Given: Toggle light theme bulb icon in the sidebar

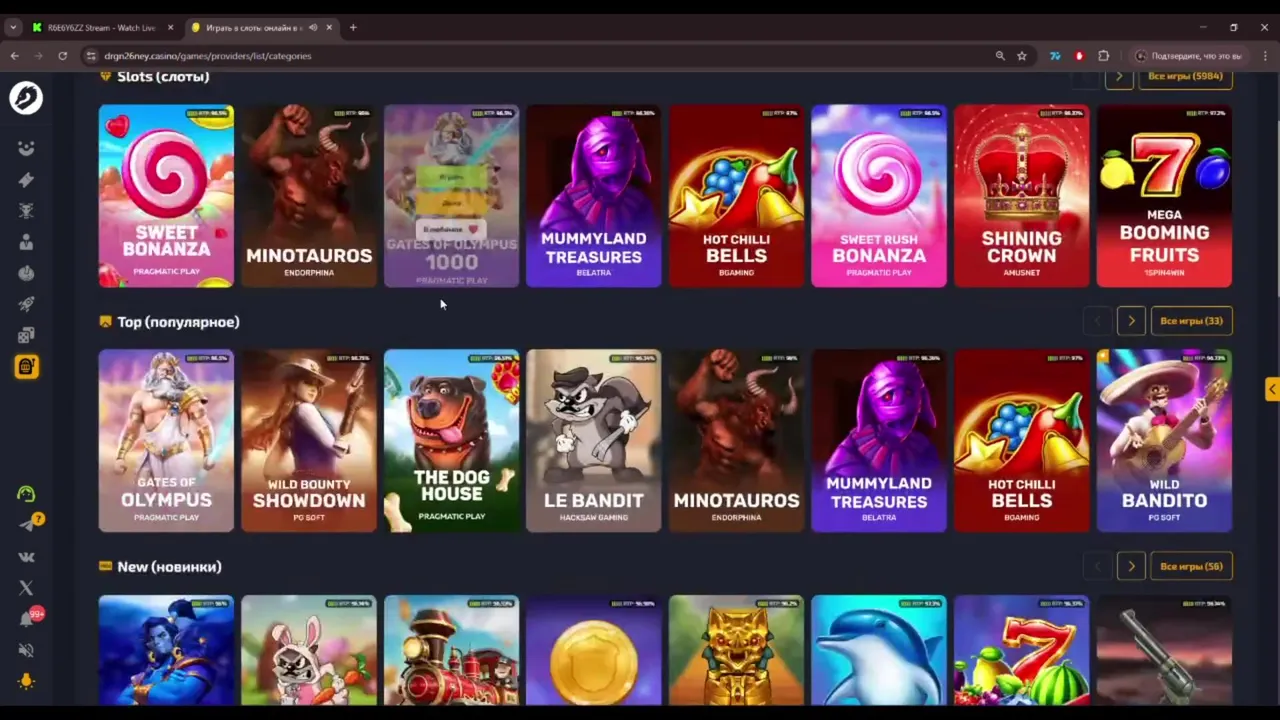Looking at the screenshot, I should (x=26, y=681).
